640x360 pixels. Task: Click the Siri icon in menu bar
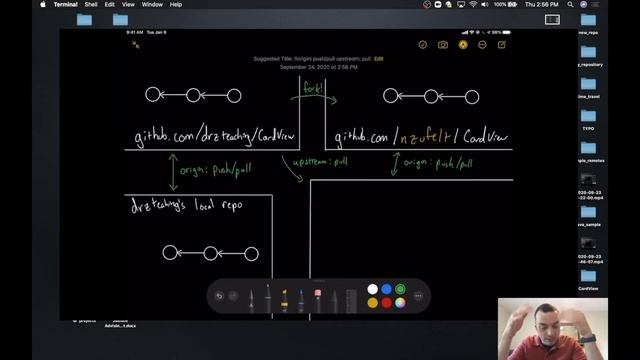click(584, 4)
